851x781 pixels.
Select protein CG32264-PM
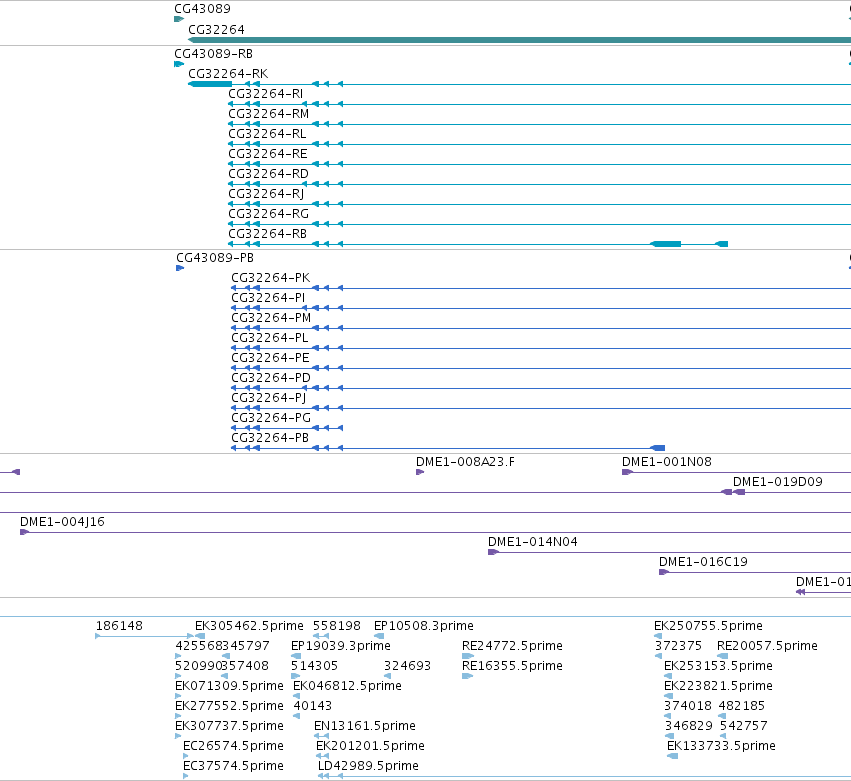(x=271, y=318)
